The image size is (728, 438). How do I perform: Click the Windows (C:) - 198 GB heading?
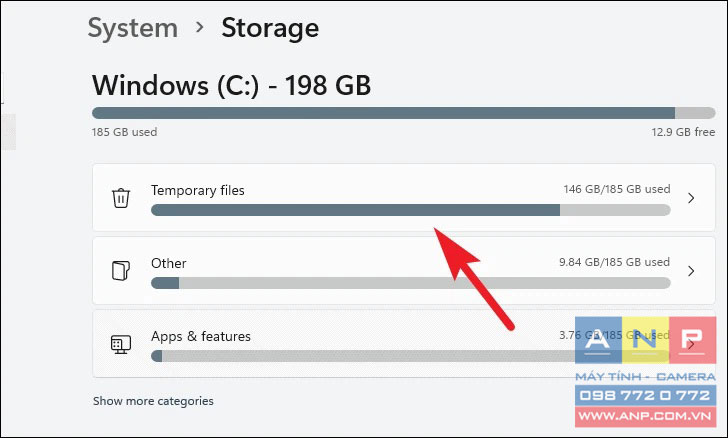231,85
